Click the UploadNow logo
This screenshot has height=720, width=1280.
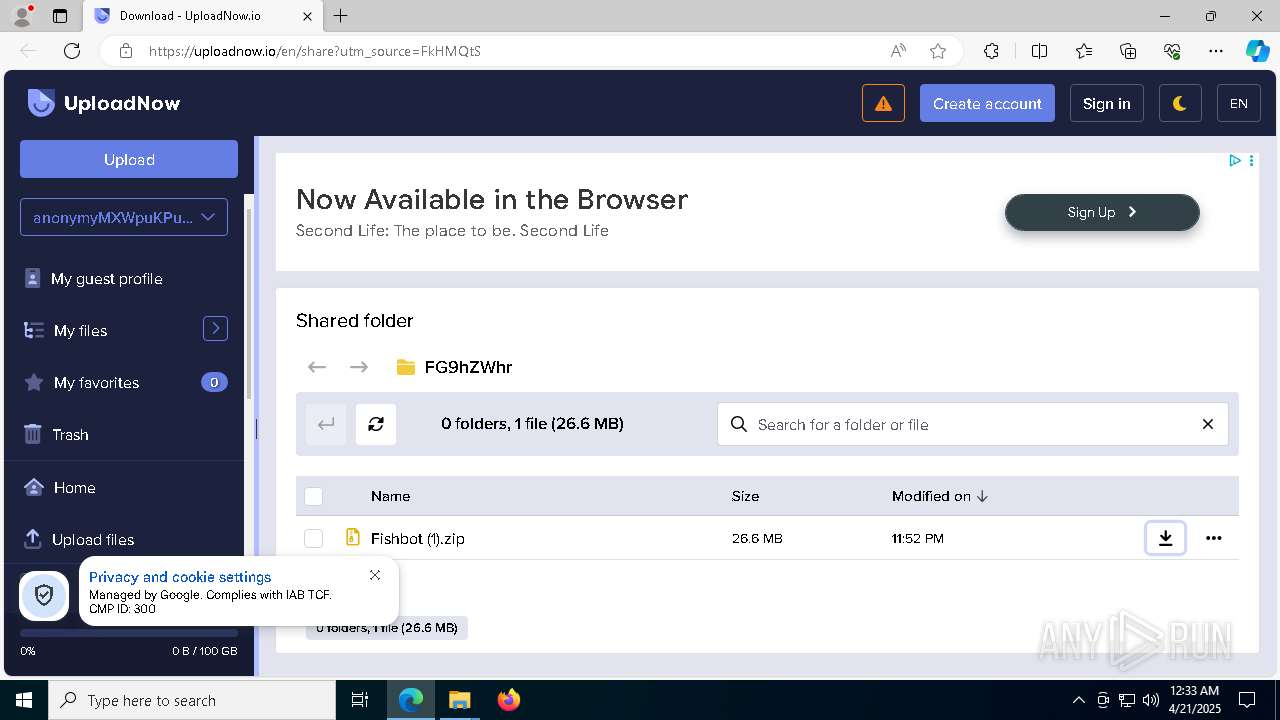click(x=104, y=103)
